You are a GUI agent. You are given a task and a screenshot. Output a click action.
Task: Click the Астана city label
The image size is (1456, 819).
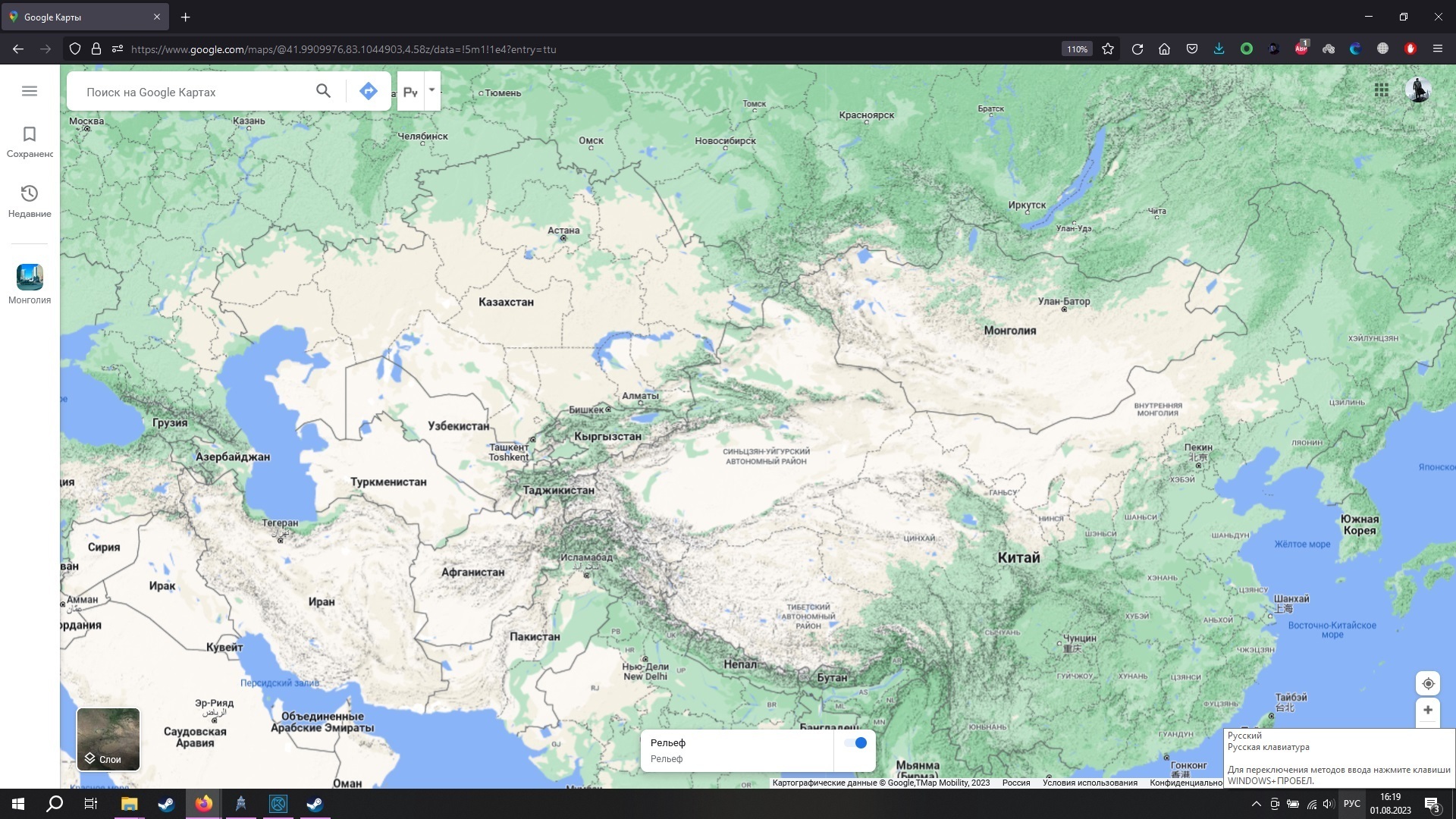pos(563,231)
